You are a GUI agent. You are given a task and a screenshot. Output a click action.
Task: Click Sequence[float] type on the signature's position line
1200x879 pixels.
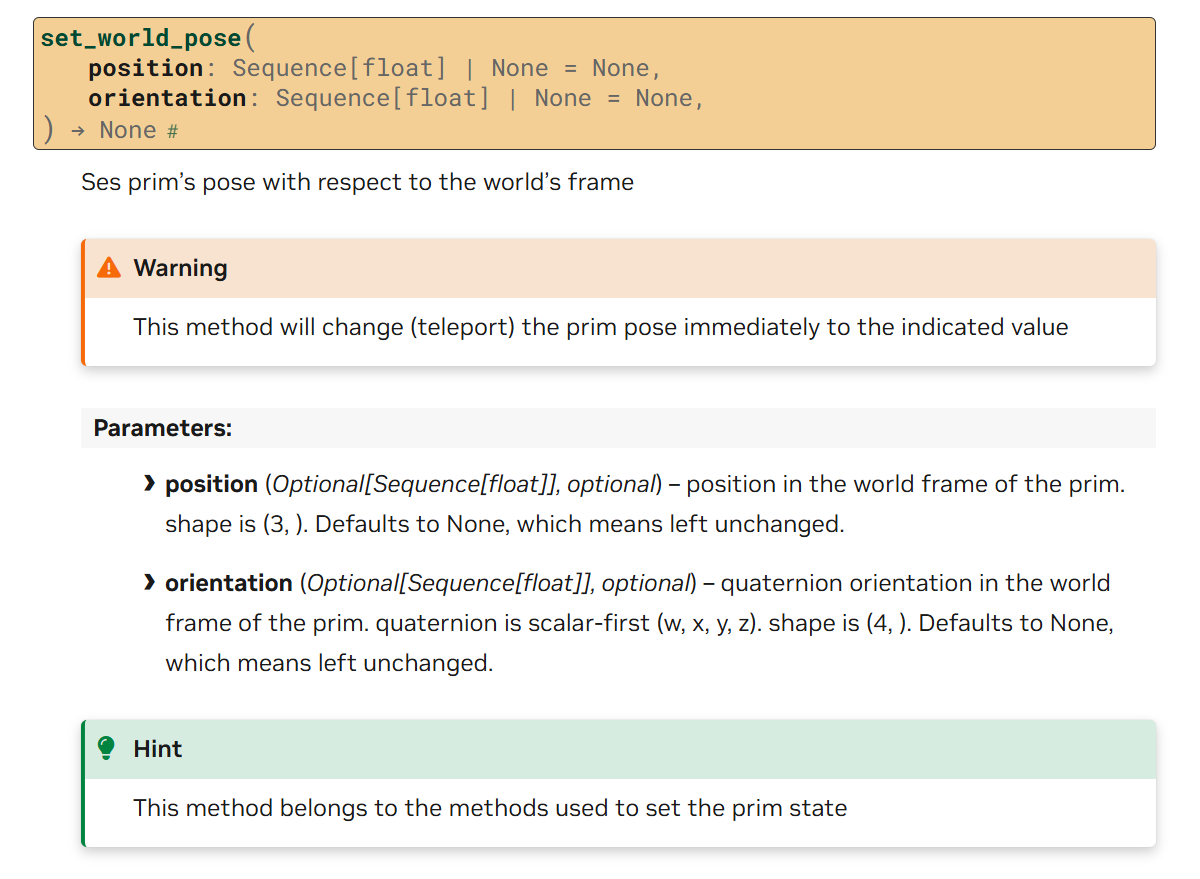pyautogui.click(x=339, y=69)
